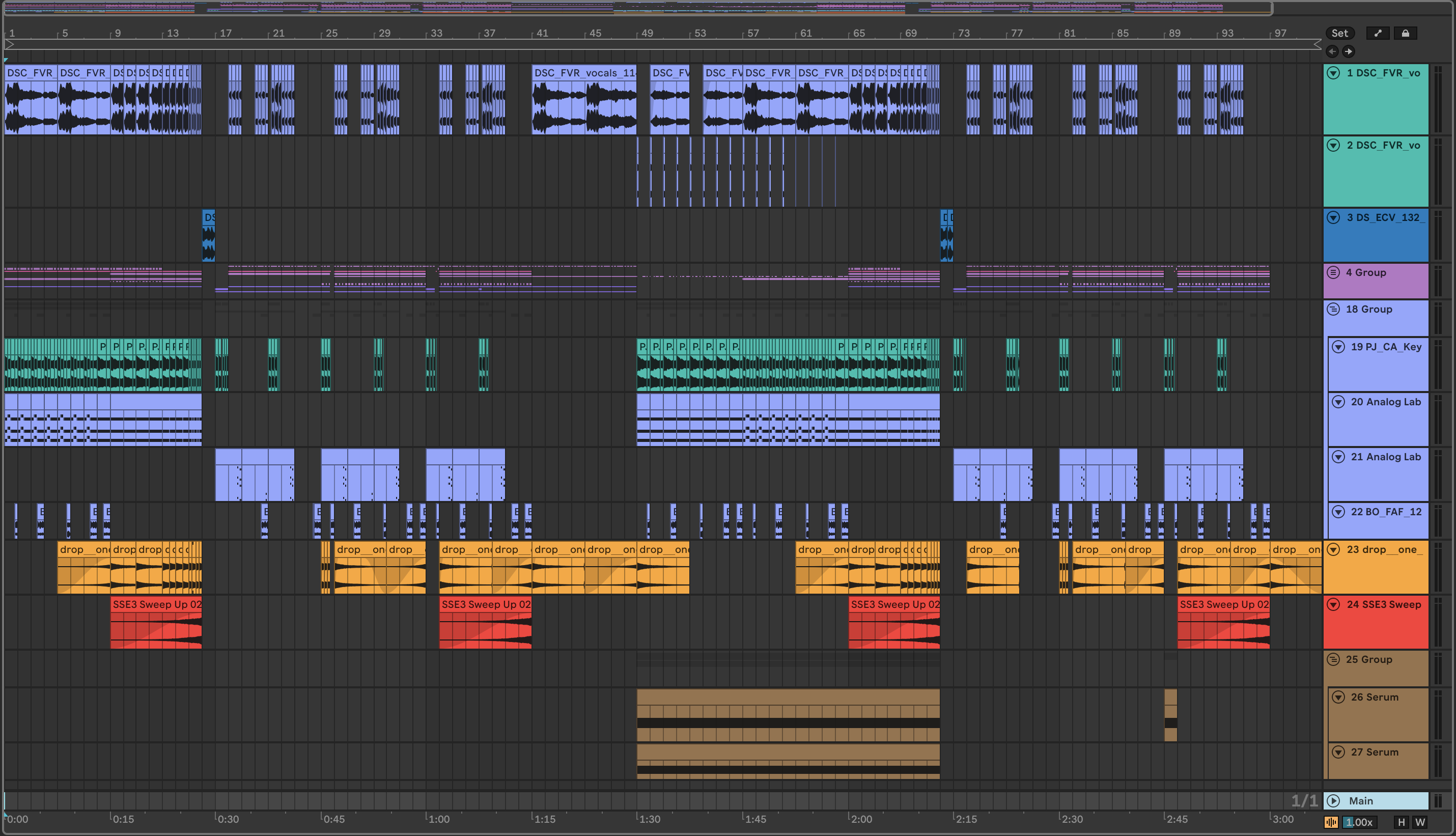Toggle optimize arrangement height H button

coord(1402,822)
